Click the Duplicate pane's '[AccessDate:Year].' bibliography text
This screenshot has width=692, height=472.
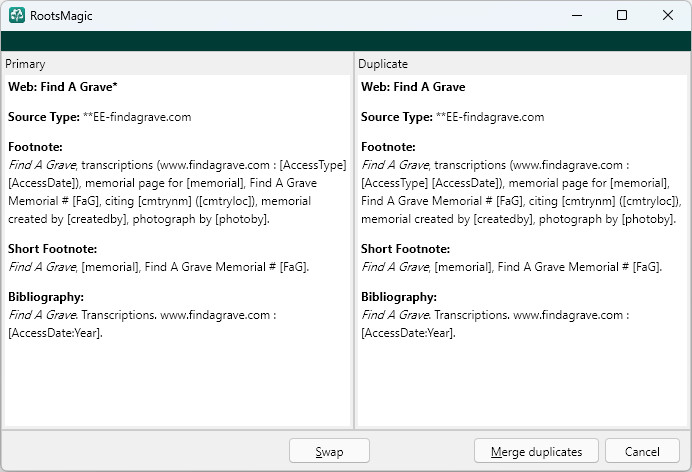tap(409, 333)
